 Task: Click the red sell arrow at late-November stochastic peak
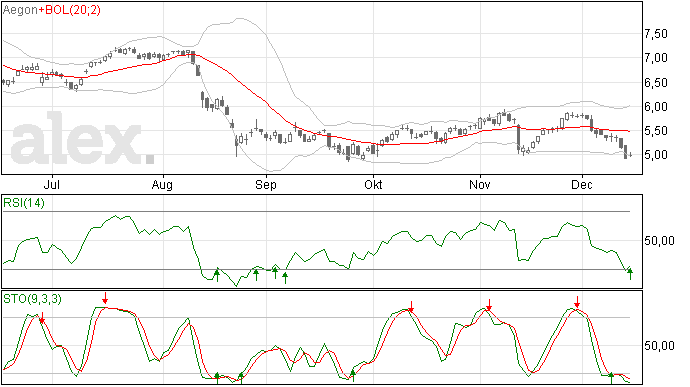[577, 302]
